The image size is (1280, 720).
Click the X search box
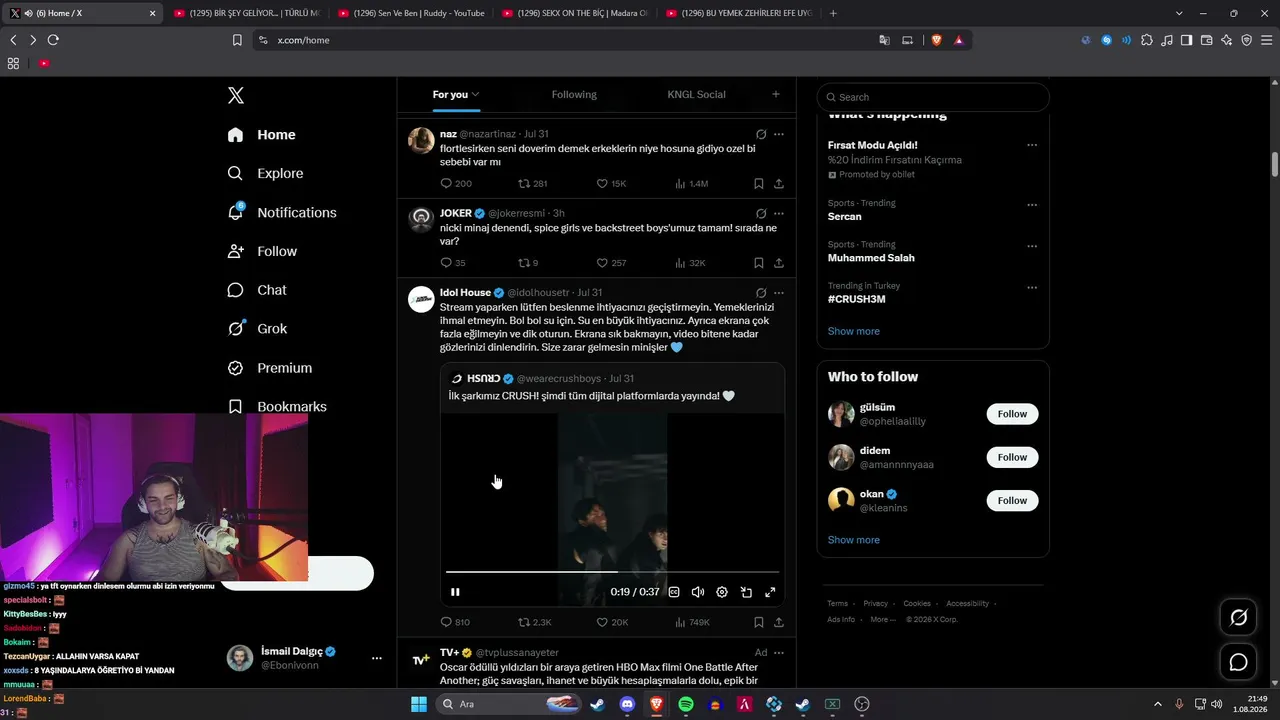[933, 97]
